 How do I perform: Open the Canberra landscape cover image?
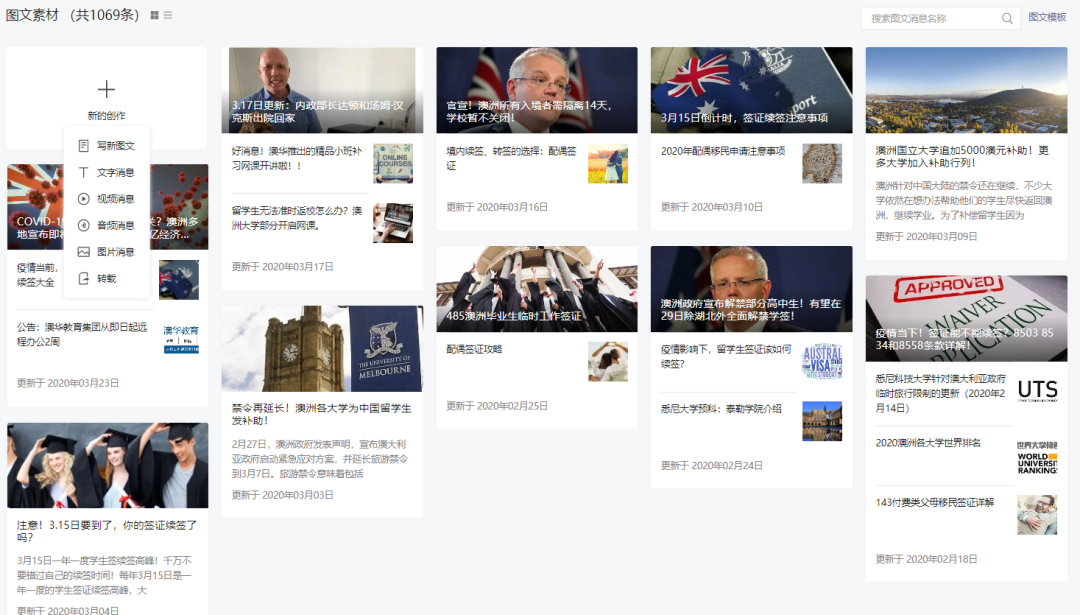[966, 90]
